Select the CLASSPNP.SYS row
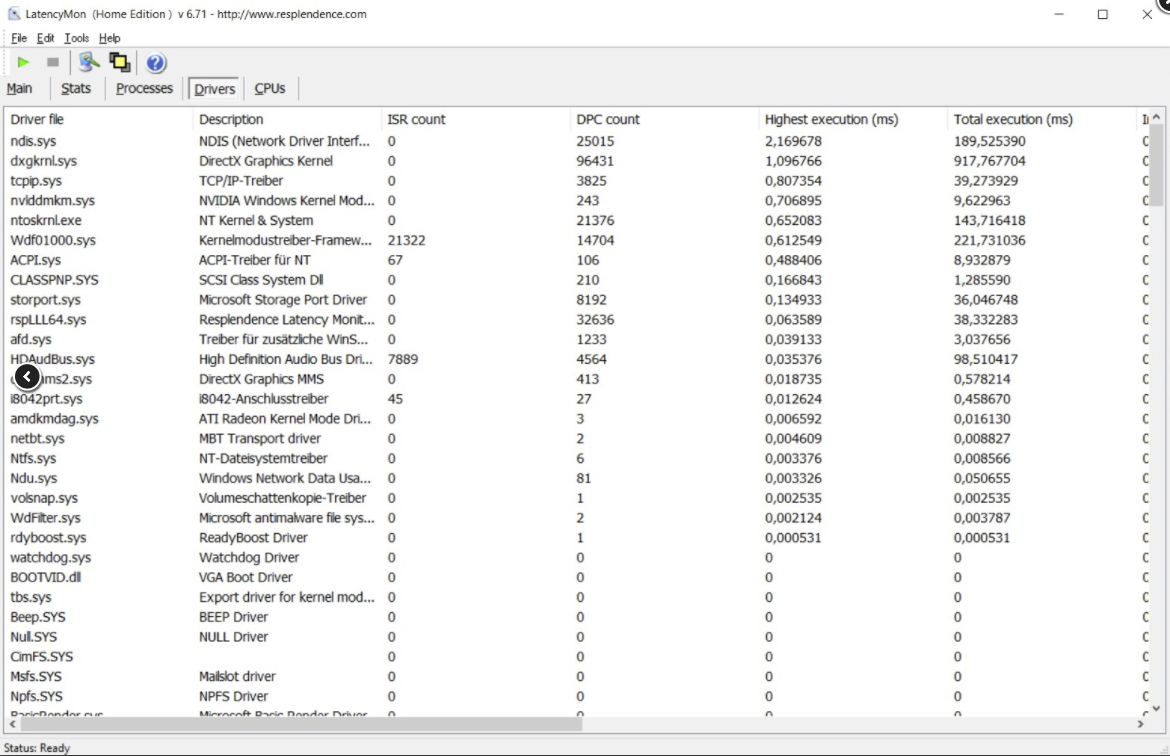This screenshot has height=756, width=1170. 576,280
